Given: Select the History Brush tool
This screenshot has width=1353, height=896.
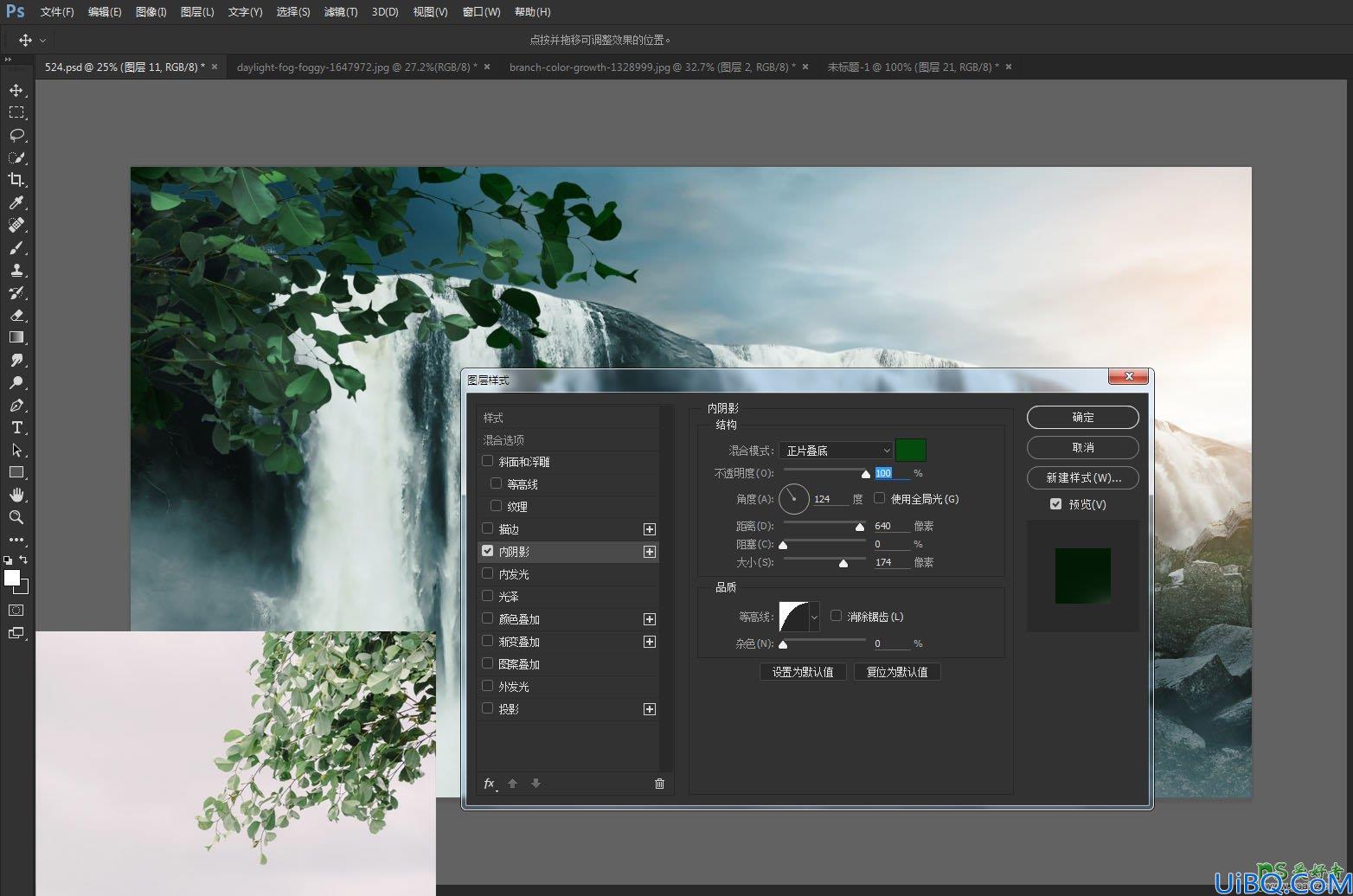Looking at the screenshot, I should [16, 292].
